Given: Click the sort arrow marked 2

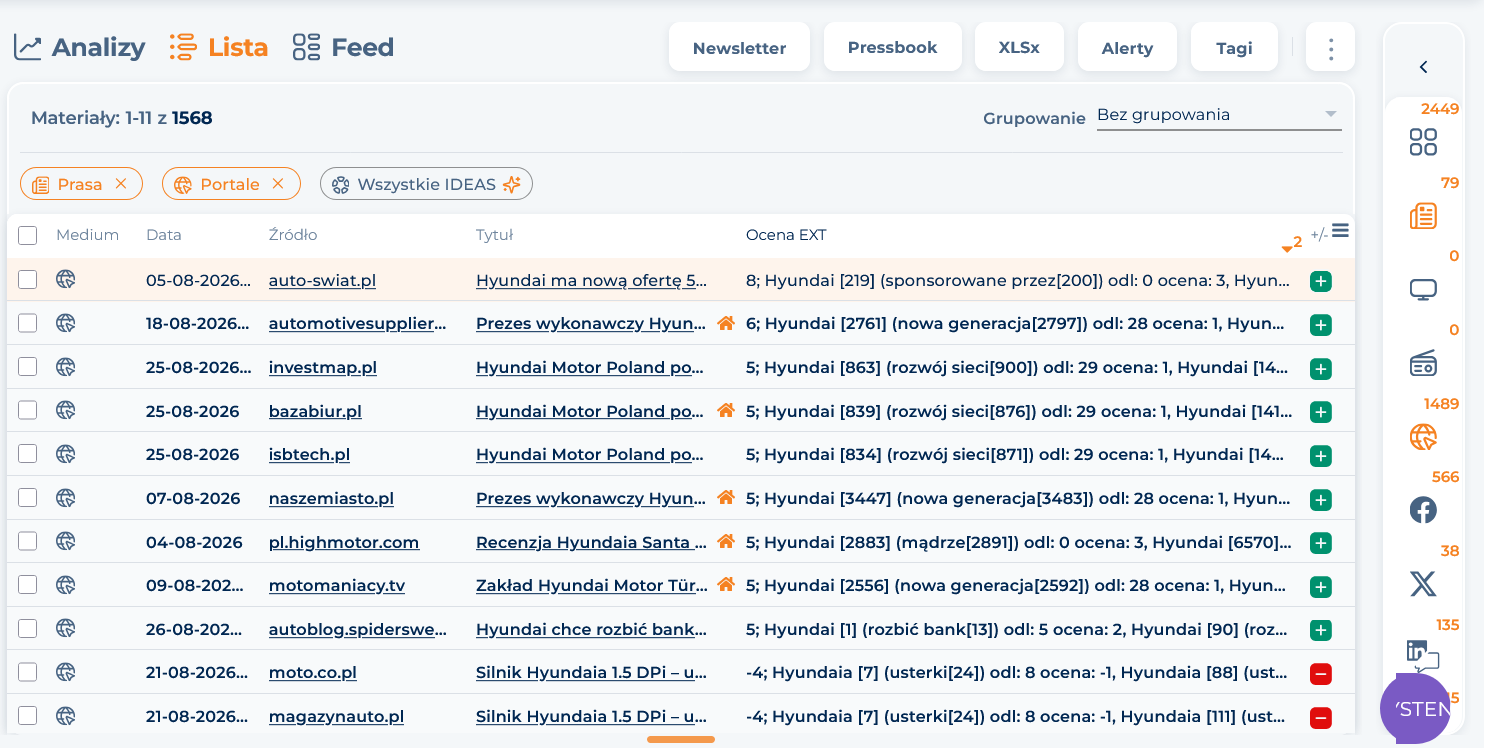Looking at the screenshot, I should pyautogui.click(x=1291, y=244).
